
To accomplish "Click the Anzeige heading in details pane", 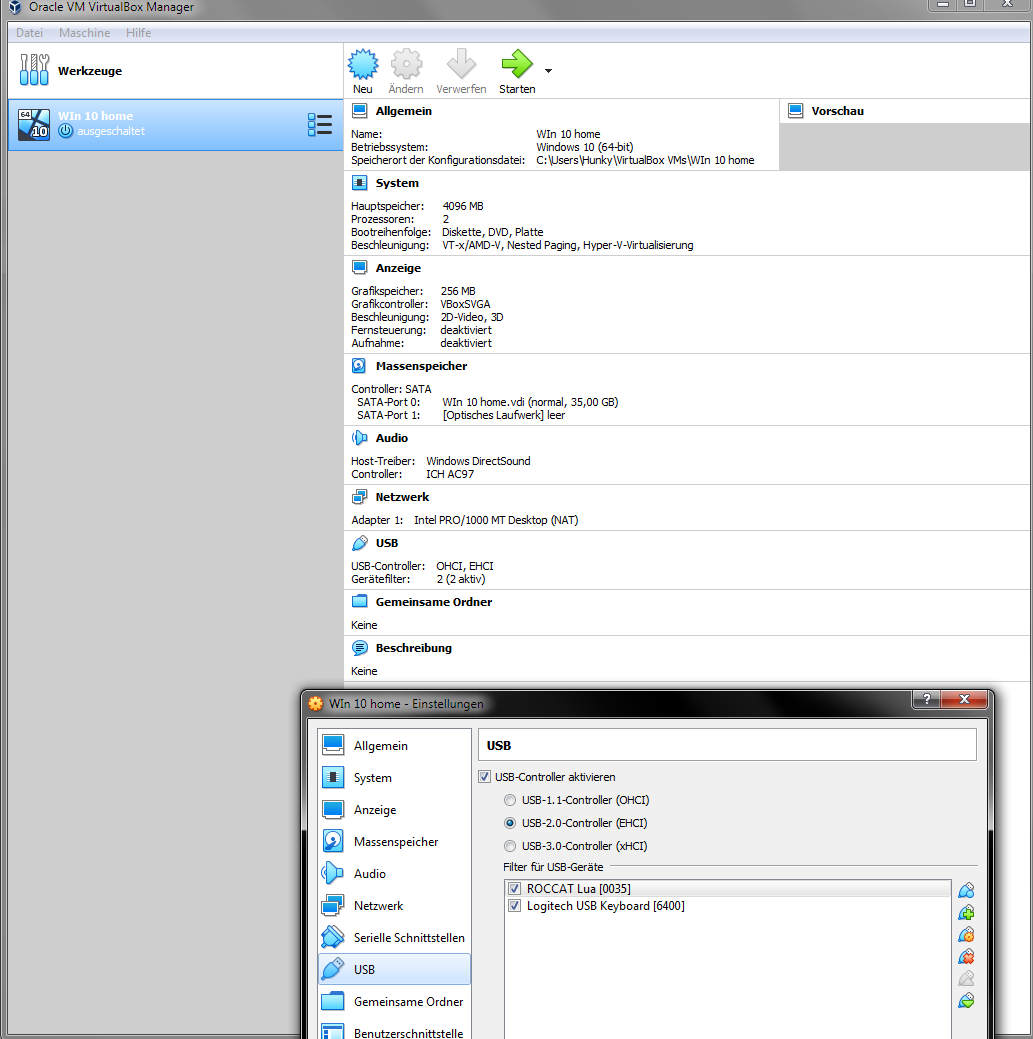I will 398,268.
